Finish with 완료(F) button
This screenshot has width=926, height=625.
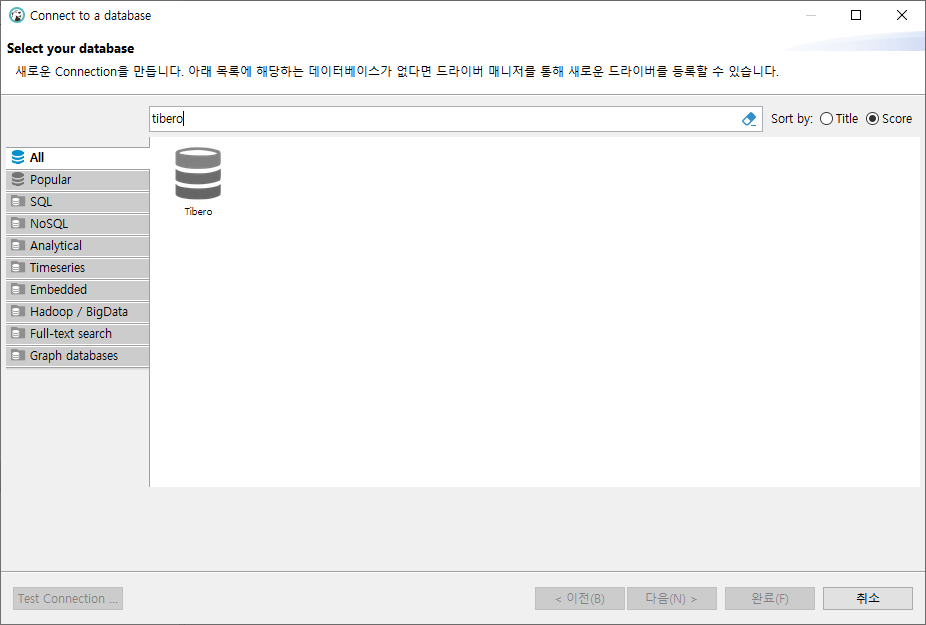click(770, 598)
